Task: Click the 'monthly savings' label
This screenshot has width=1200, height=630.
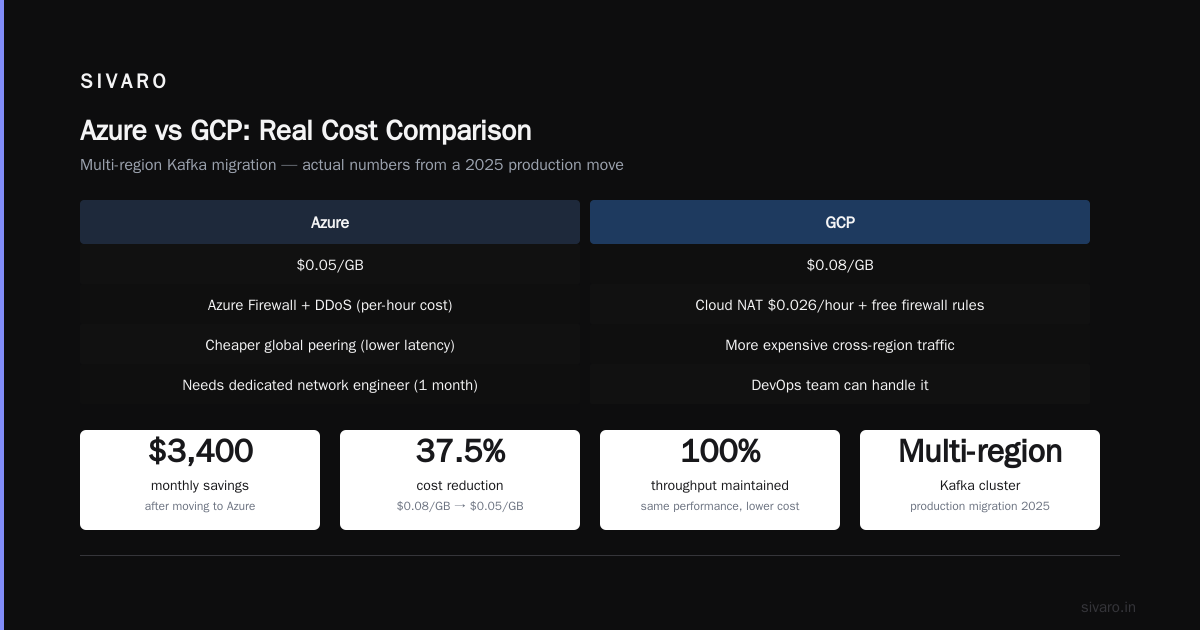Action: point(200,486)
